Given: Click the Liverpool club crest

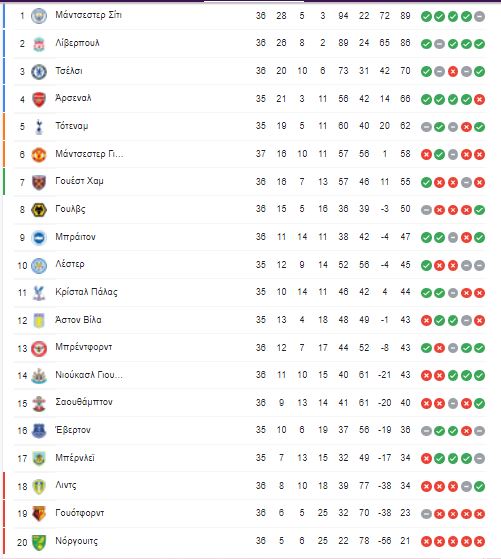Looking at the screenshot, I should click(39, 44).
